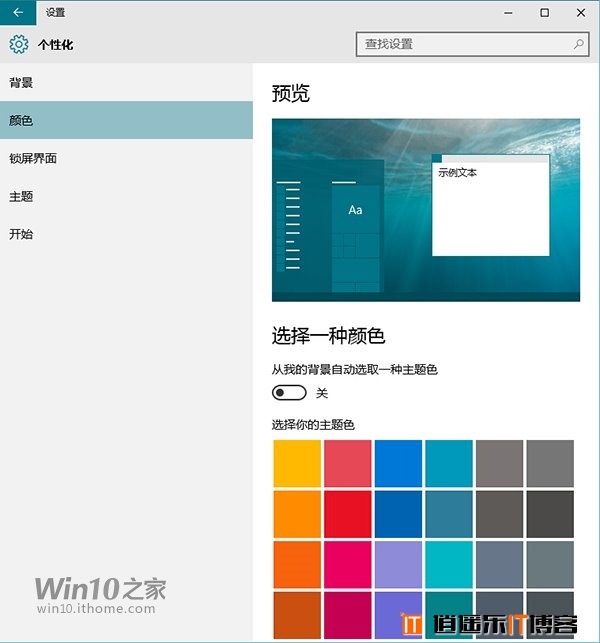600x643 pixels.
Task: Open the 背景 settings page
Action: [126, 83]
